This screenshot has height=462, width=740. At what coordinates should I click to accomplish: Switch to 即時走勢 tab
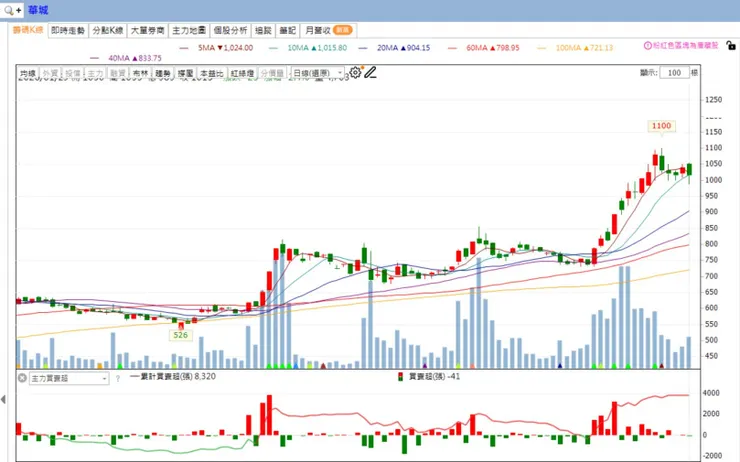click(68, 30)
